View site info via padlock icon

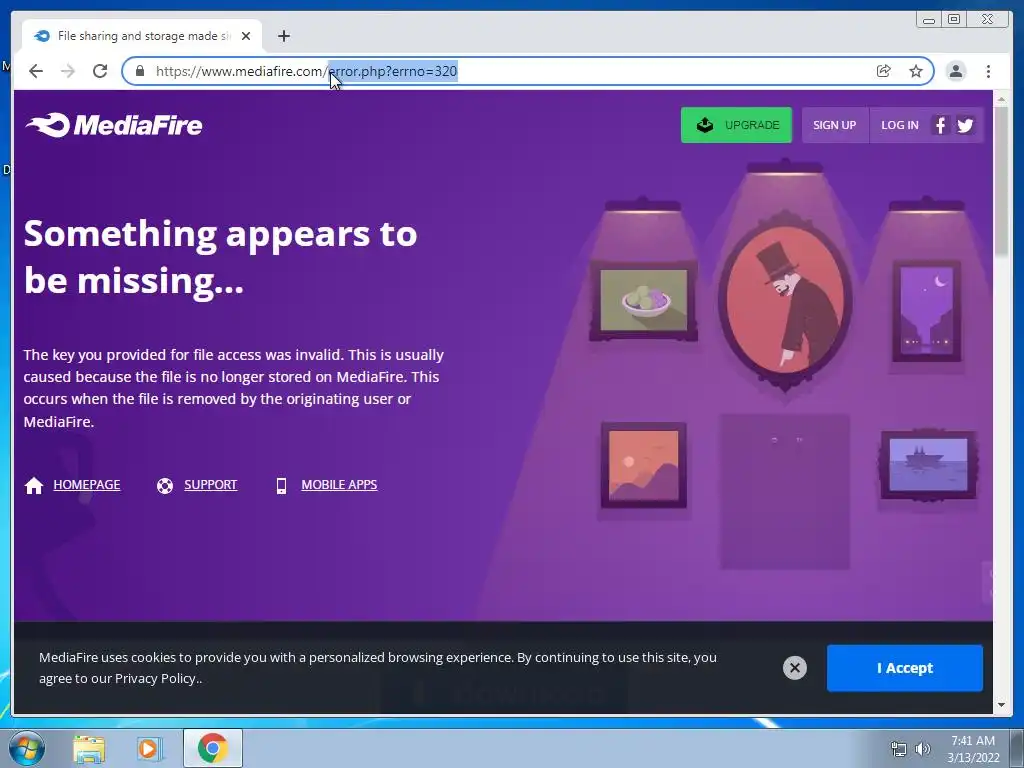pyautogui.click(x=140, y=71)
